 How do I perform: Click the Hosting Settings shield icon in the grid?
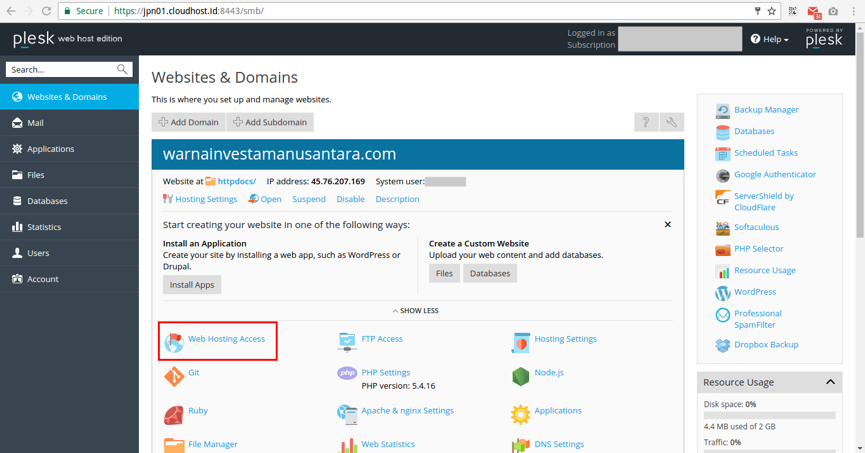tap(520, 342)
